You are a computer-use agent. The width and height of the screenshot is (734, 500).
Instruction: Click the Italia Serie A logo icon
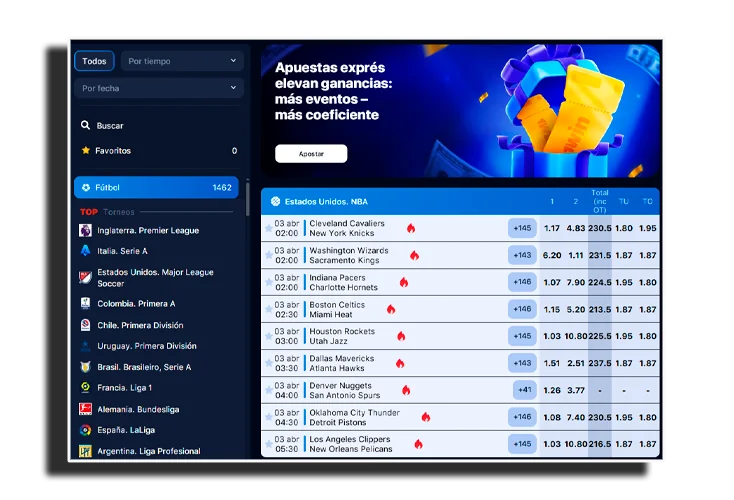tap(85, 250)
